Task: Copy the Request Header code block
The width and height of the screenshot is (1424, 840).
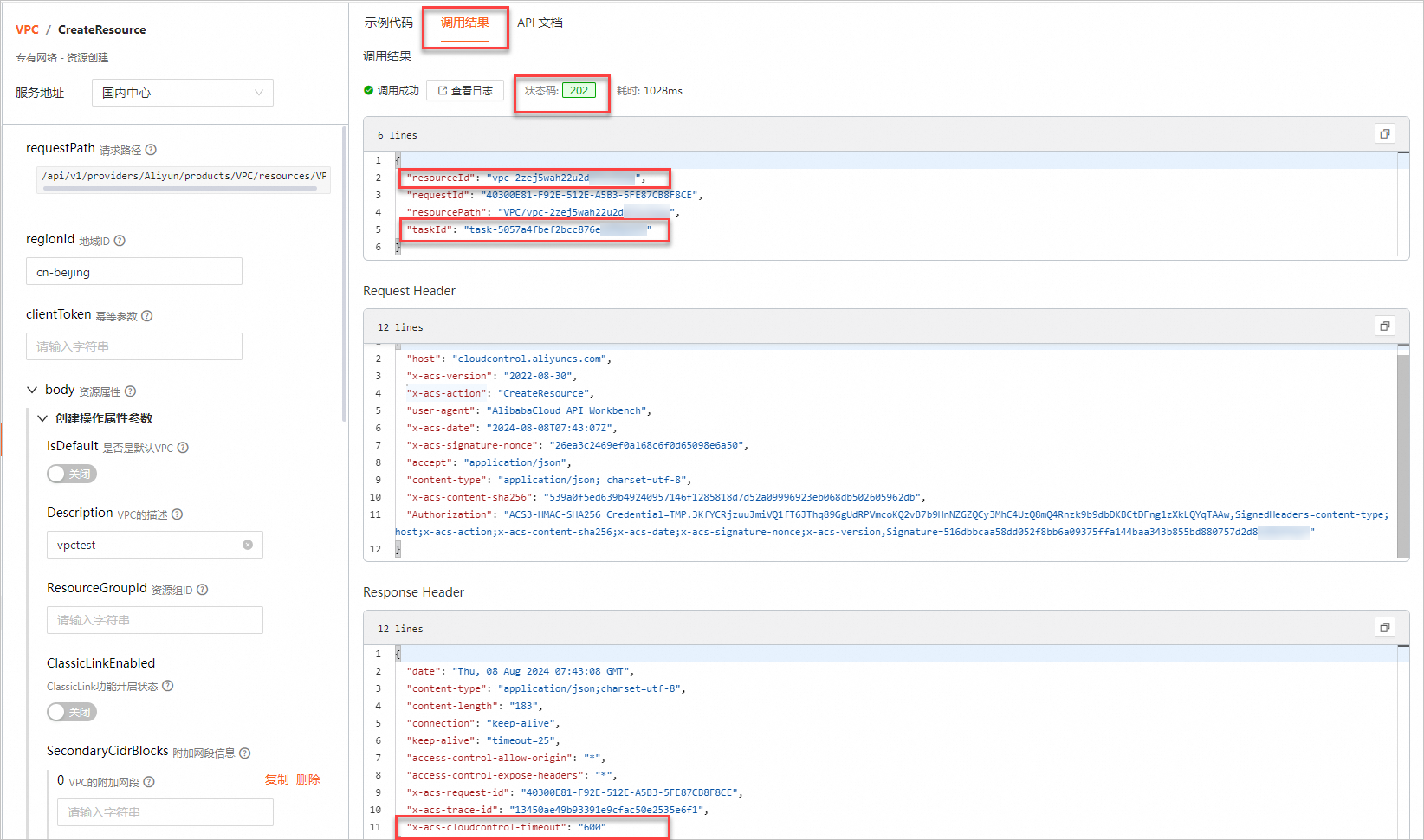Action: (1385, 326)
